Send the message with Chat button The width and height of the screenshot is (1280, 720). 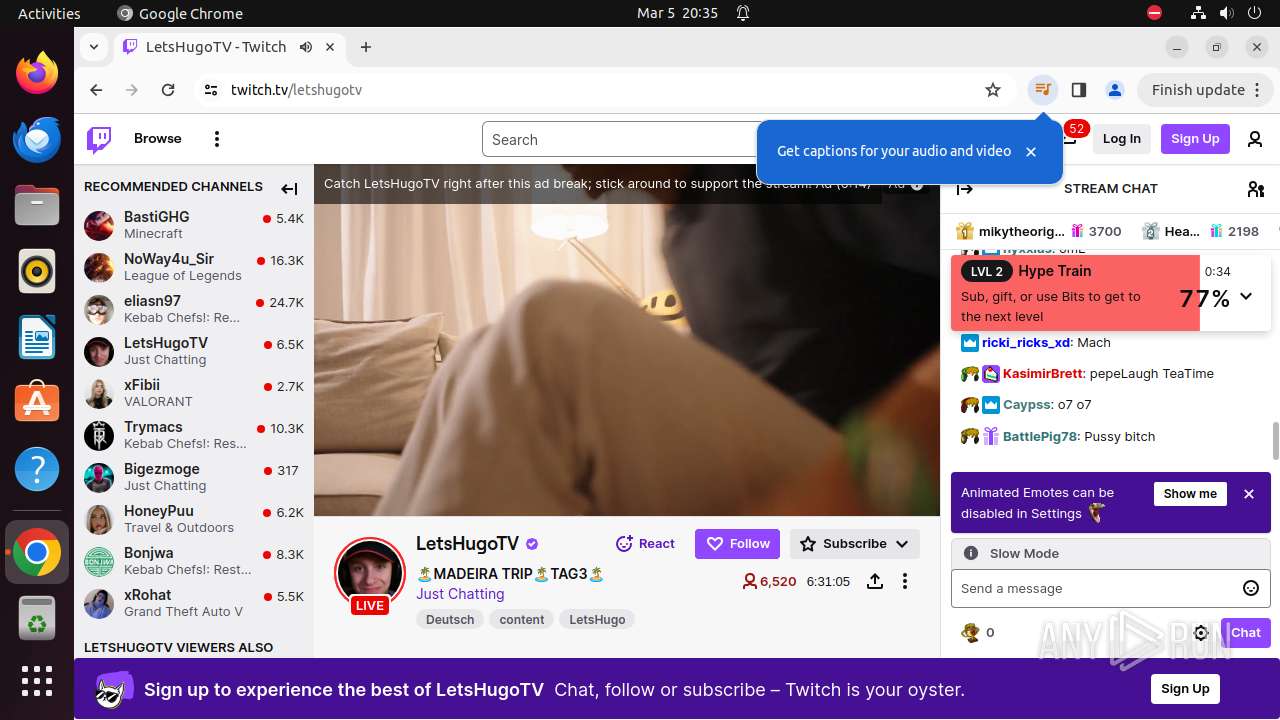coord(1246,632)
